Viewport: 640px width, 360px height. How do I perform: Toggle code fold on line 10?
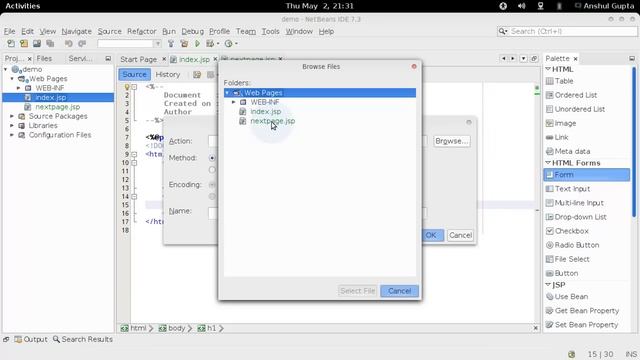[x=134, y=163]
